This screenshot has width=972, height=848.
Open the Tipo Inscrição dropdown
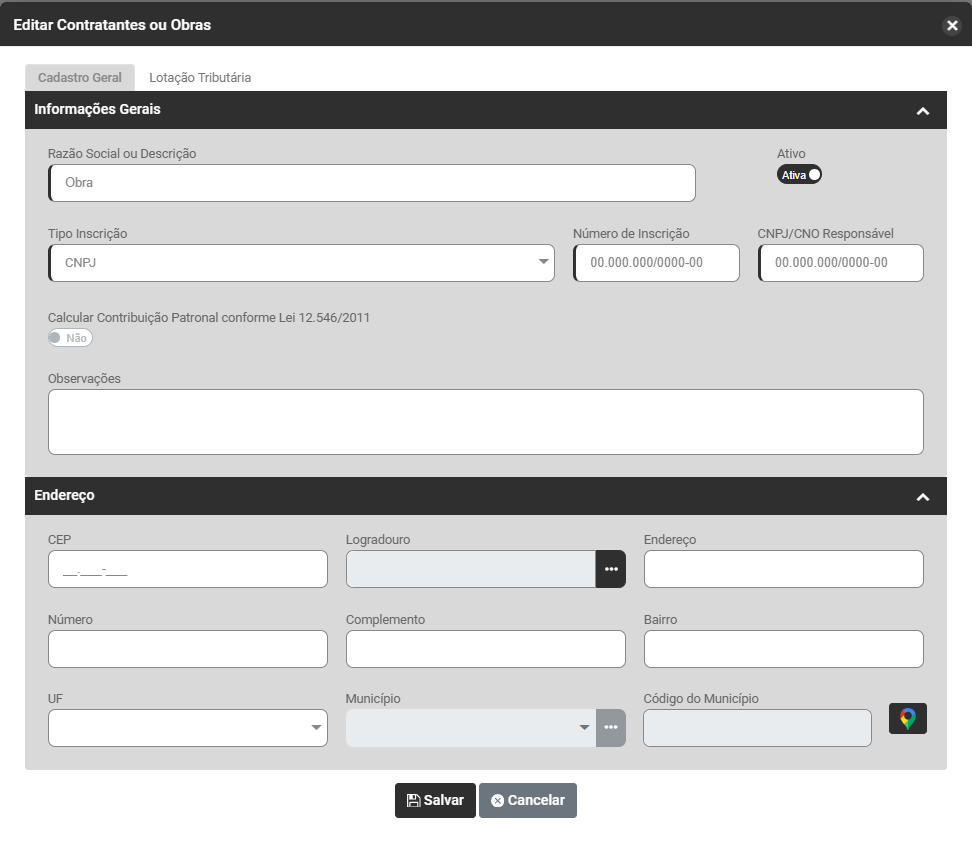tap(301, 263)
